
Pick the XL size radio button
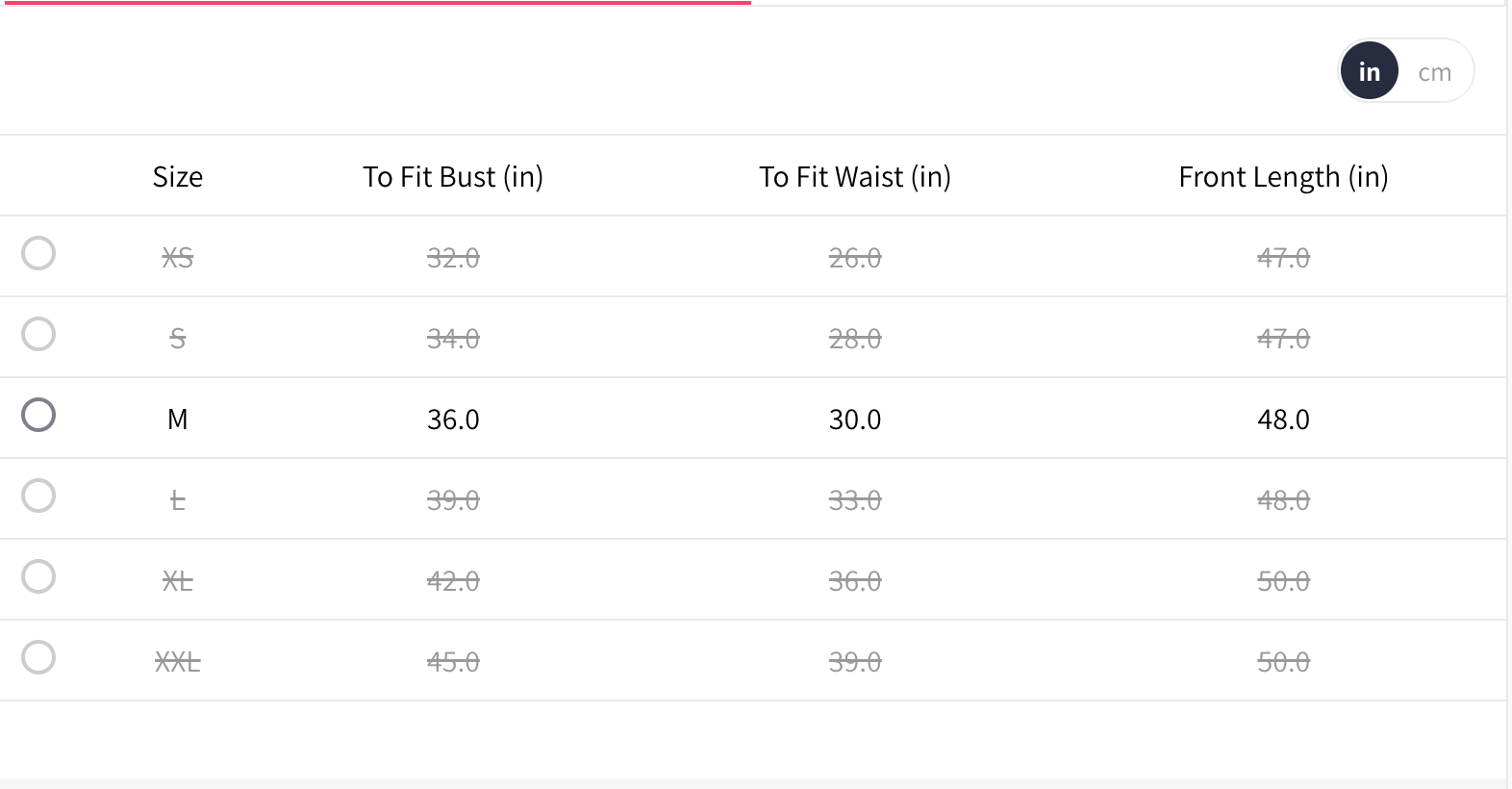(38, 577)
